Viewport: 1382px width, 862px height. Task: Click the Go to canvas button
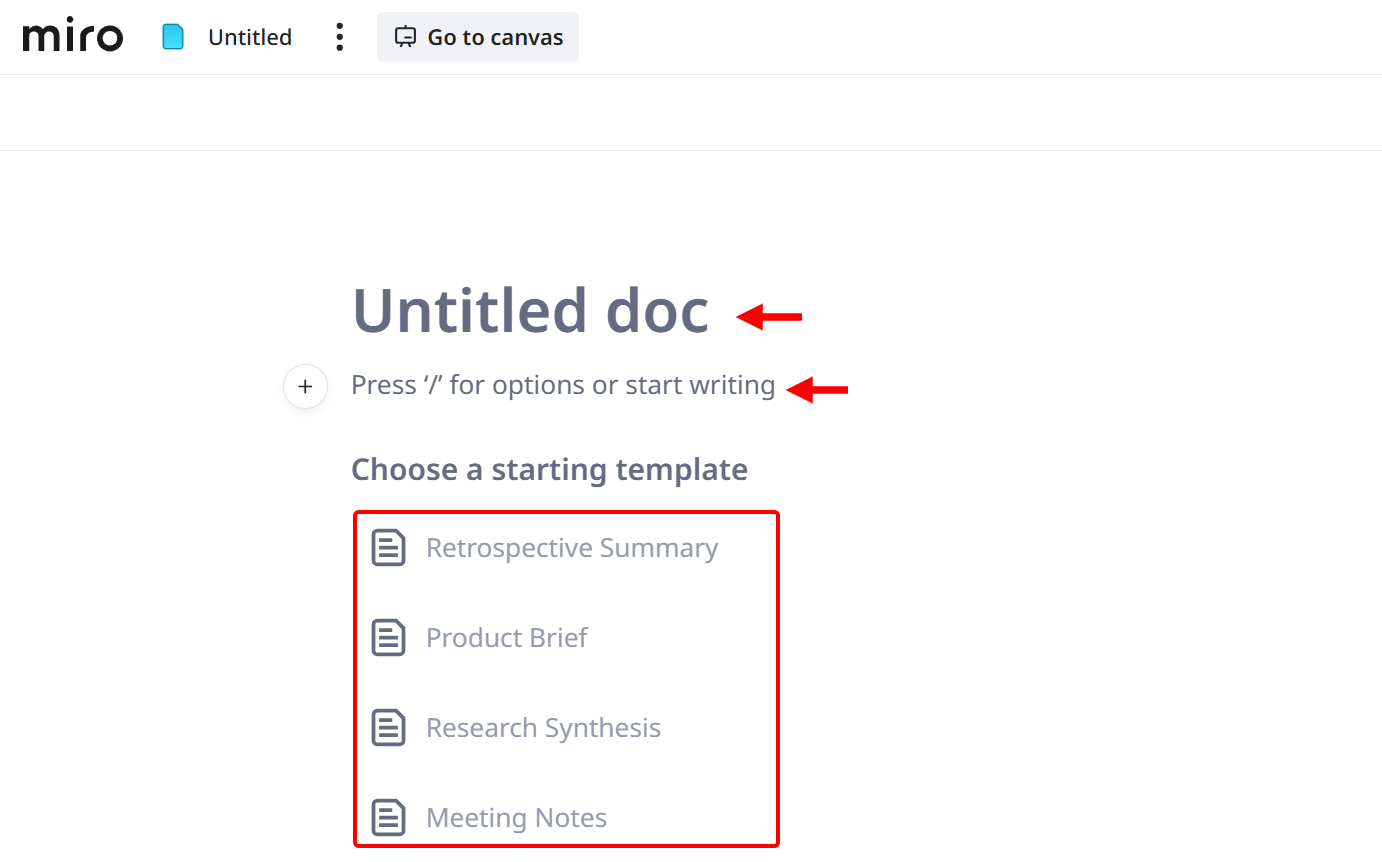point(477,36)
